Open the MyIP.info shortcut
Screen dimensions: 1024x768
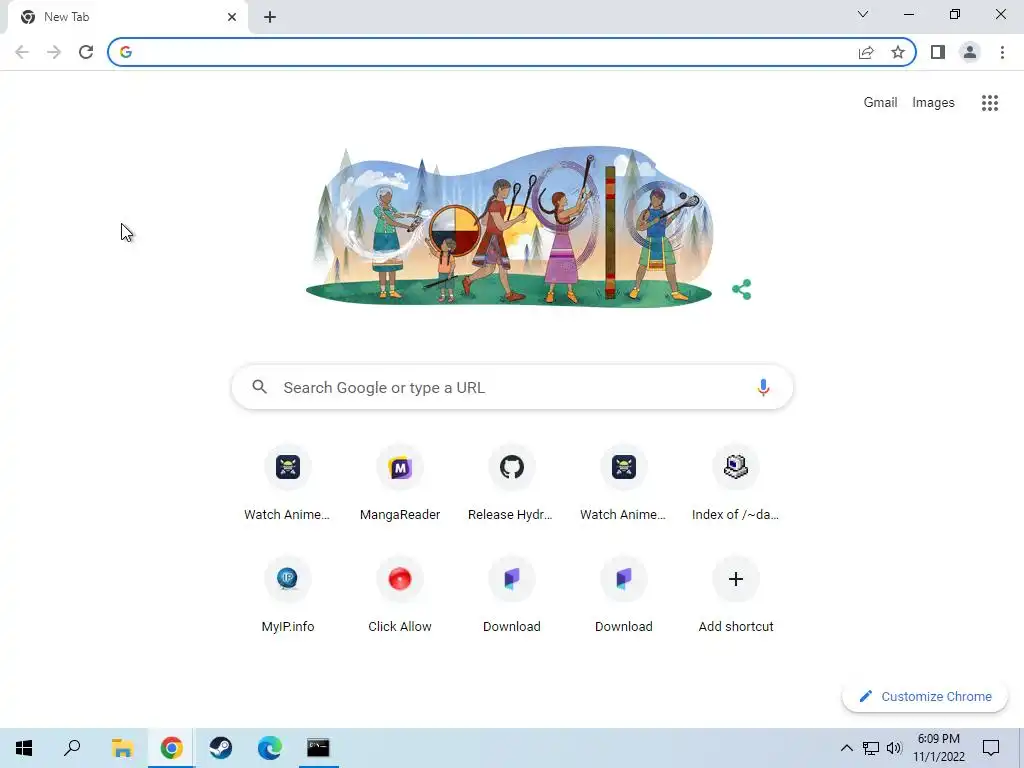287,595
